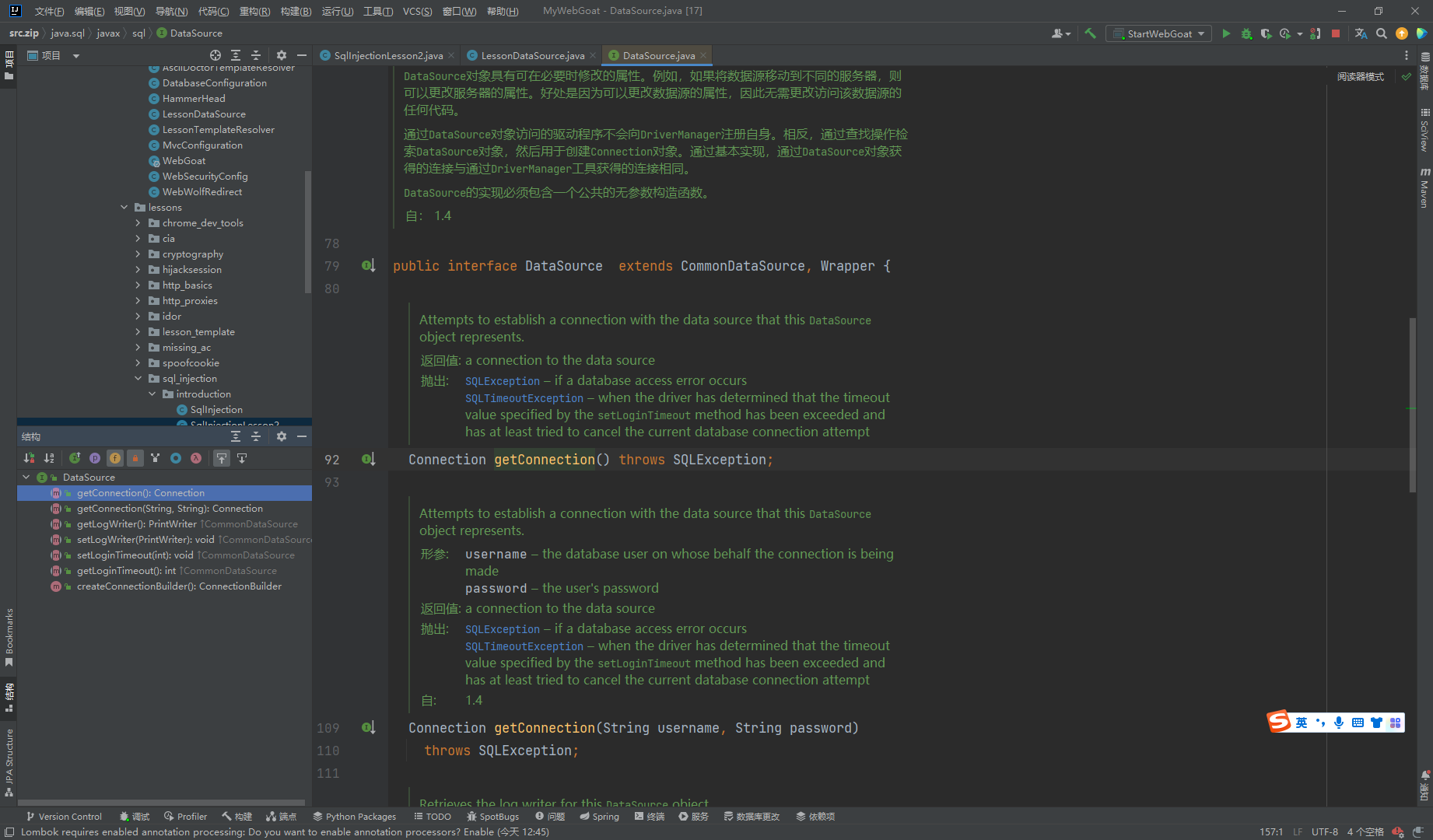Image resolution: width=1433 pixels, height=840 pixels.
Task: Expand all in Structure panel
Action: (x=236, y=436)
